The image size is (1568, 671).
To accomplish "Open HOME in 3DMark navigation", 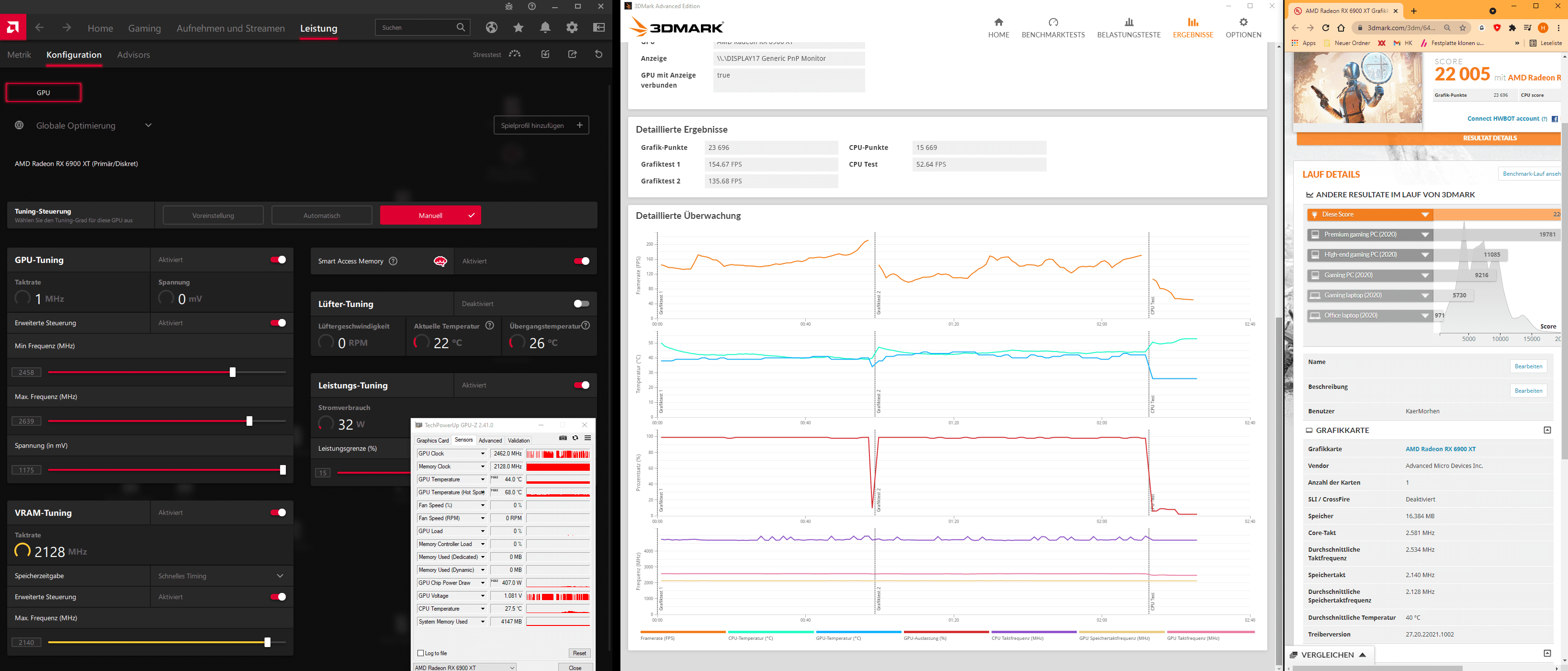I will click(x=998, y=28).
